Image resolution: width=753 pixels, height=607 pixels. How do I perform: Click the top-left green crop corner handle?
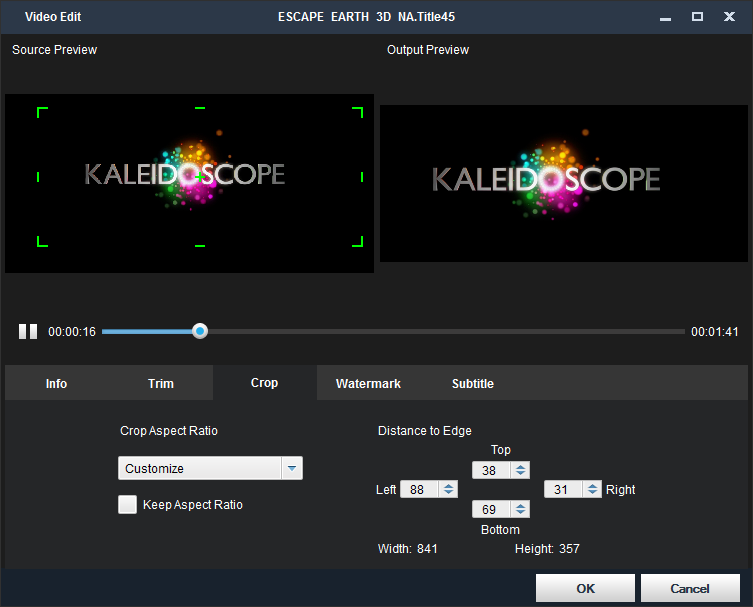pyautogui.click(x=42, y=112)
